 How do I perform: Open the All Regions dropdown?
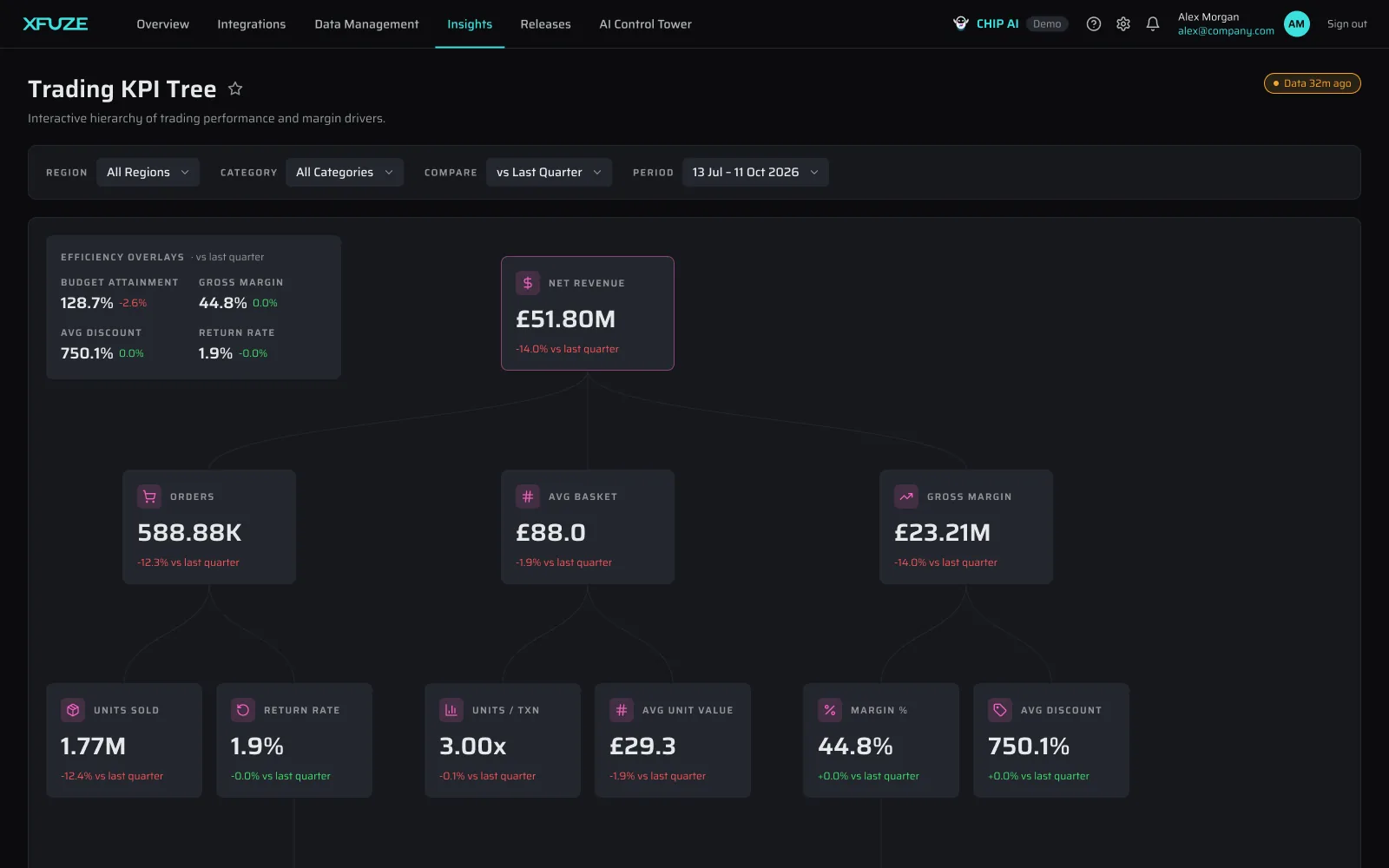coord(148,172)
